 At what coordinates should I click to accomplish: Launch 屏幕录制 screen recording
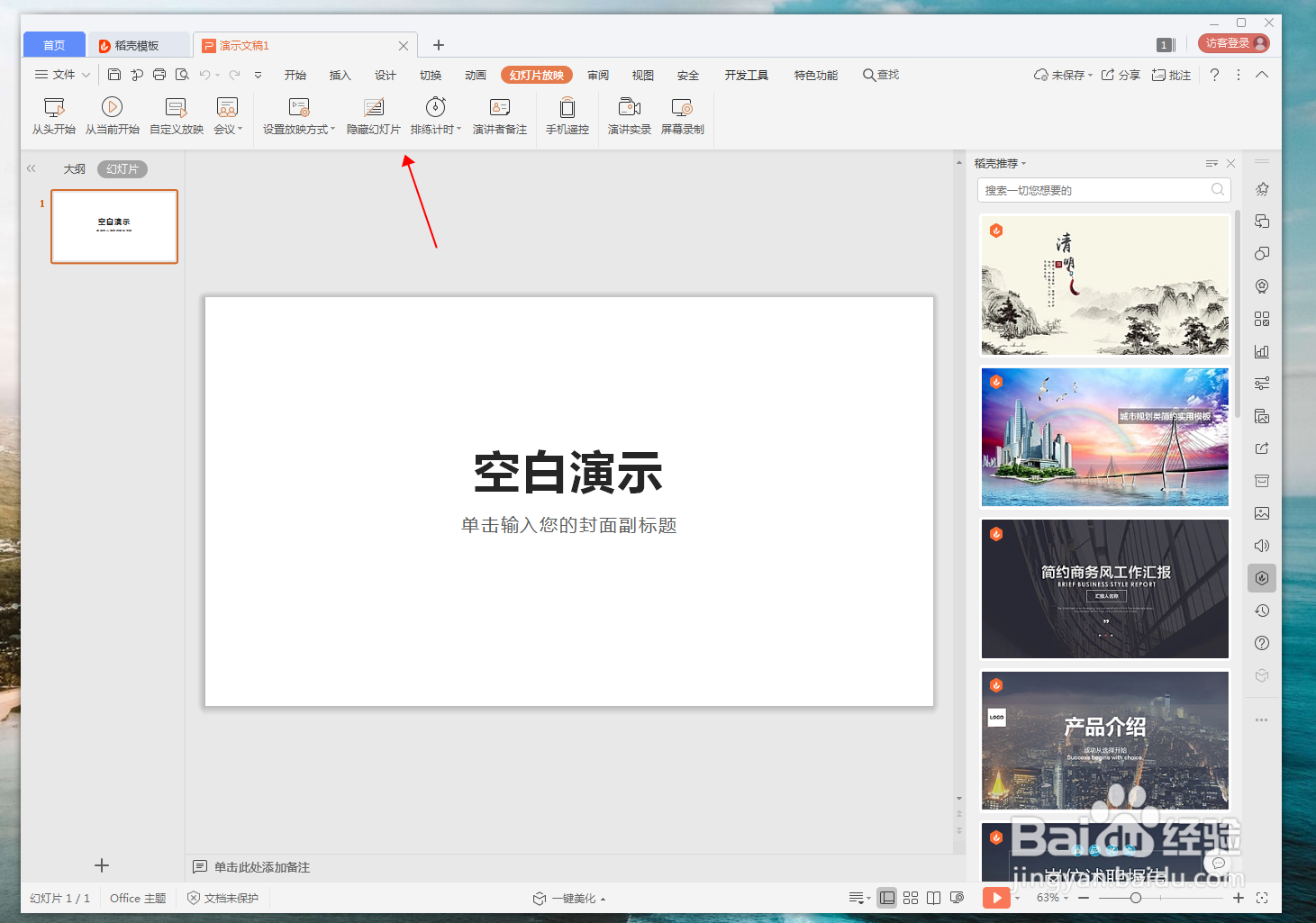683,117
